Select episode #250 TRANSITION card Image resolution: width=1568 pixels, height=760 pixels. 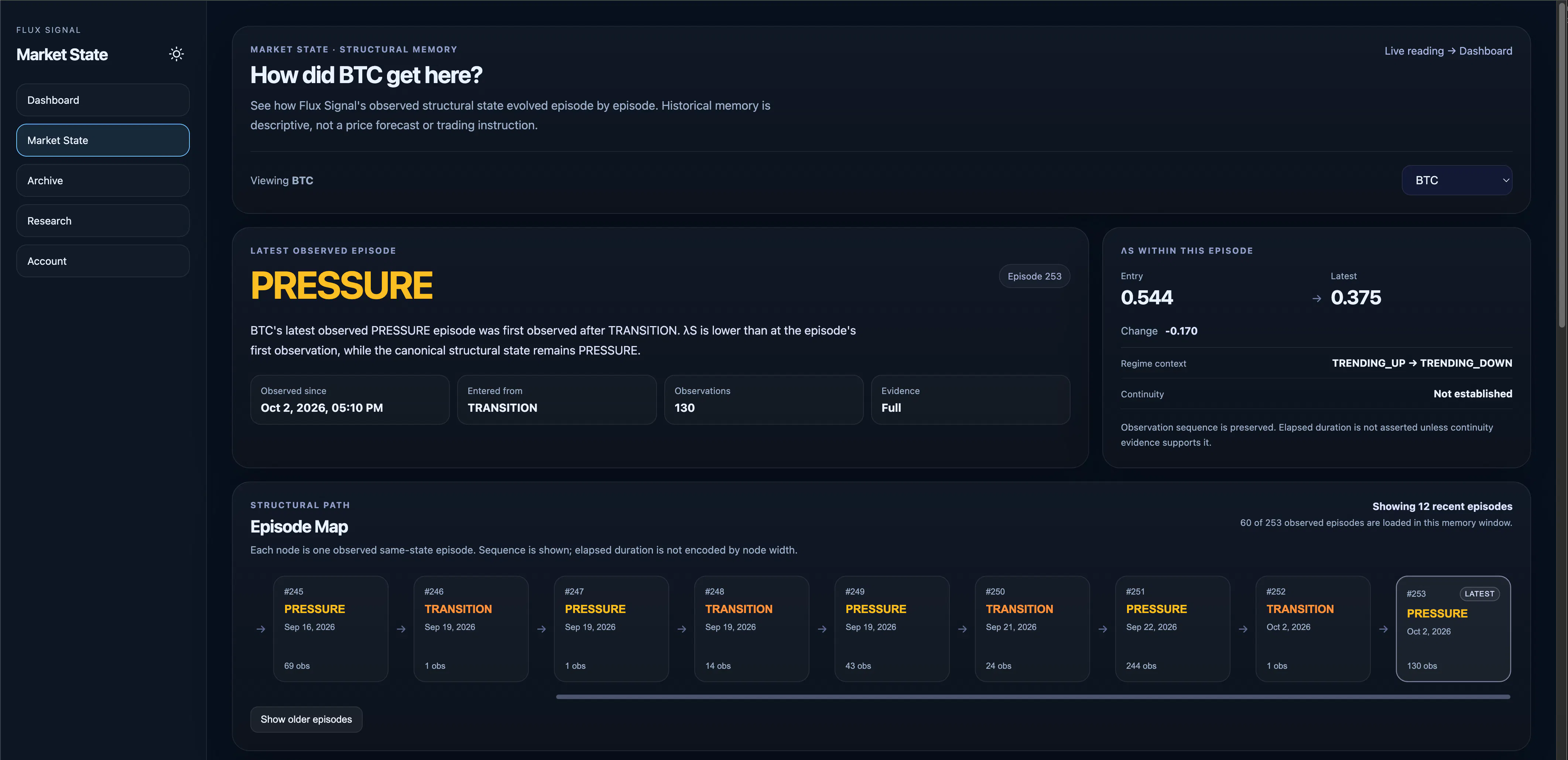pyautogui.click(x=1033, y=629)
